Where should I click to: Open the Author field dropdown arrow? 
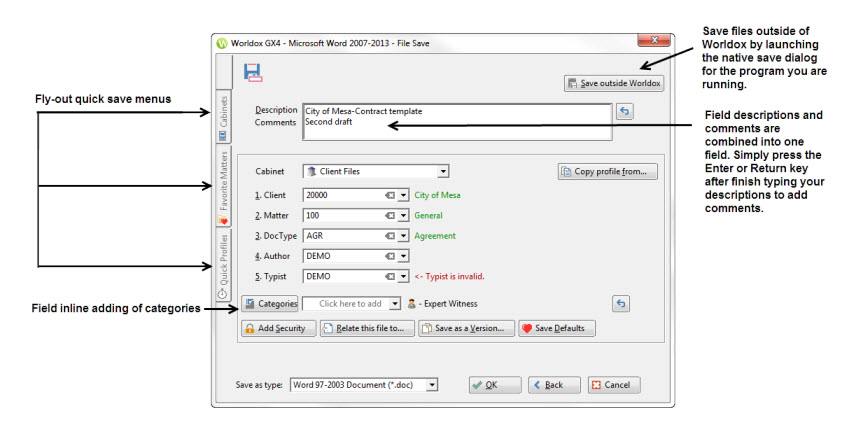coord(403,256)
